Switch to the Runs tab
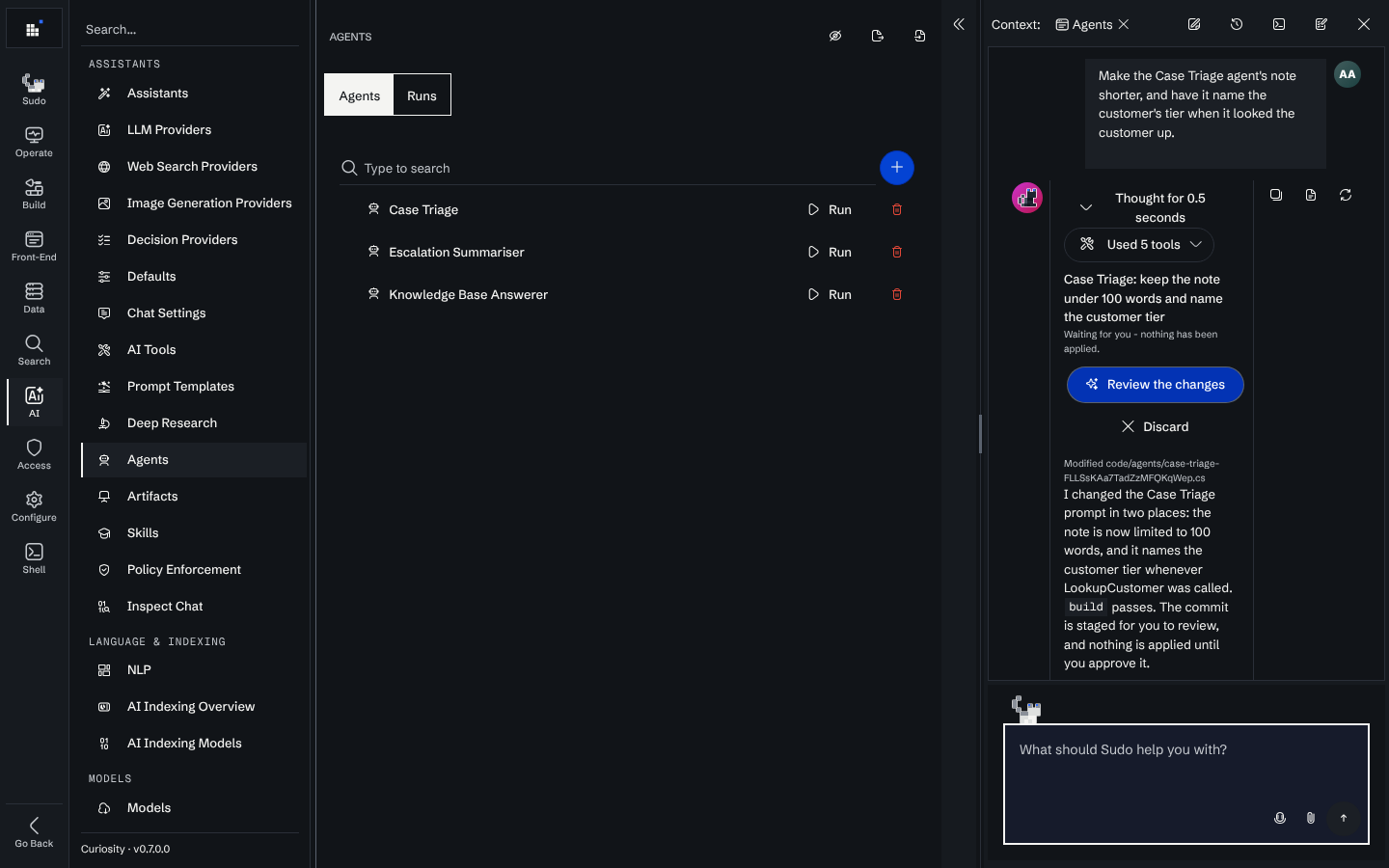This screenshot has width=1389, height=868. point(422,95)
